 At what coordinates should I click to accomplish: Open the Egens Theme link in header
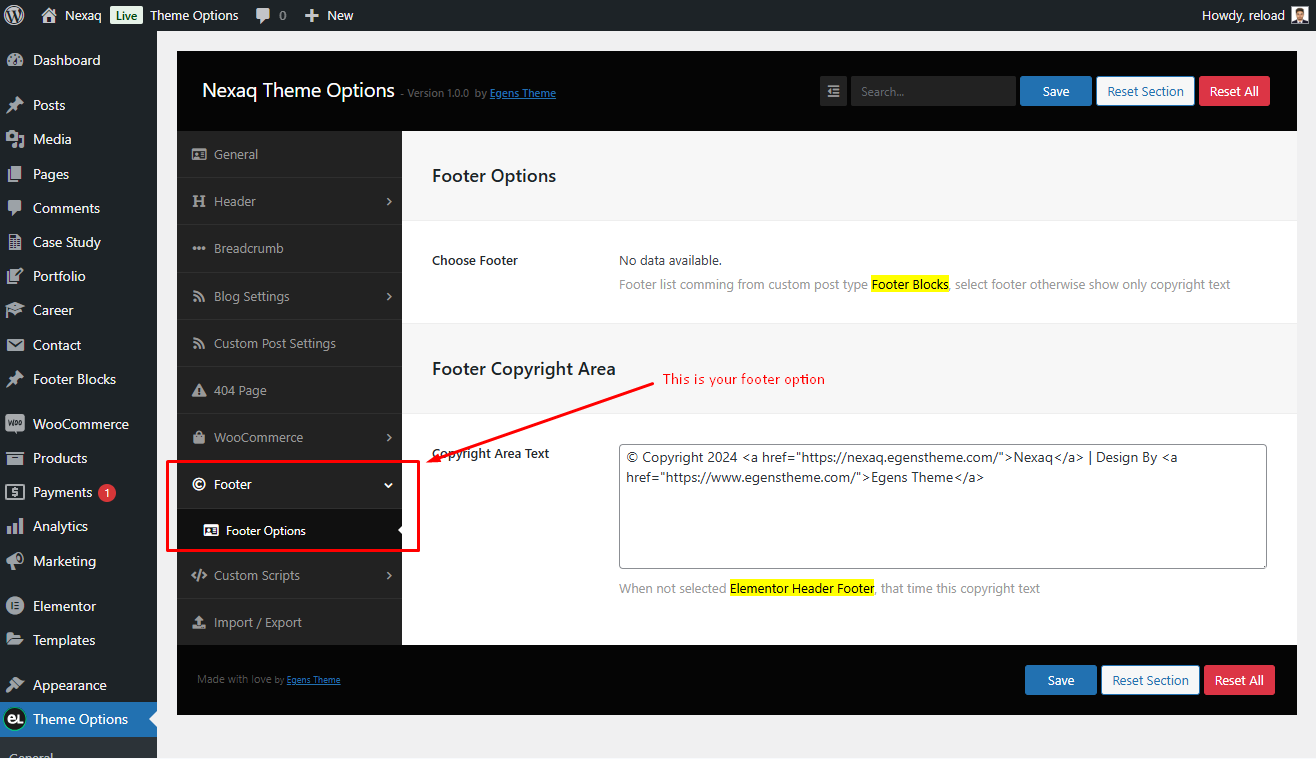tap(523, 93)
